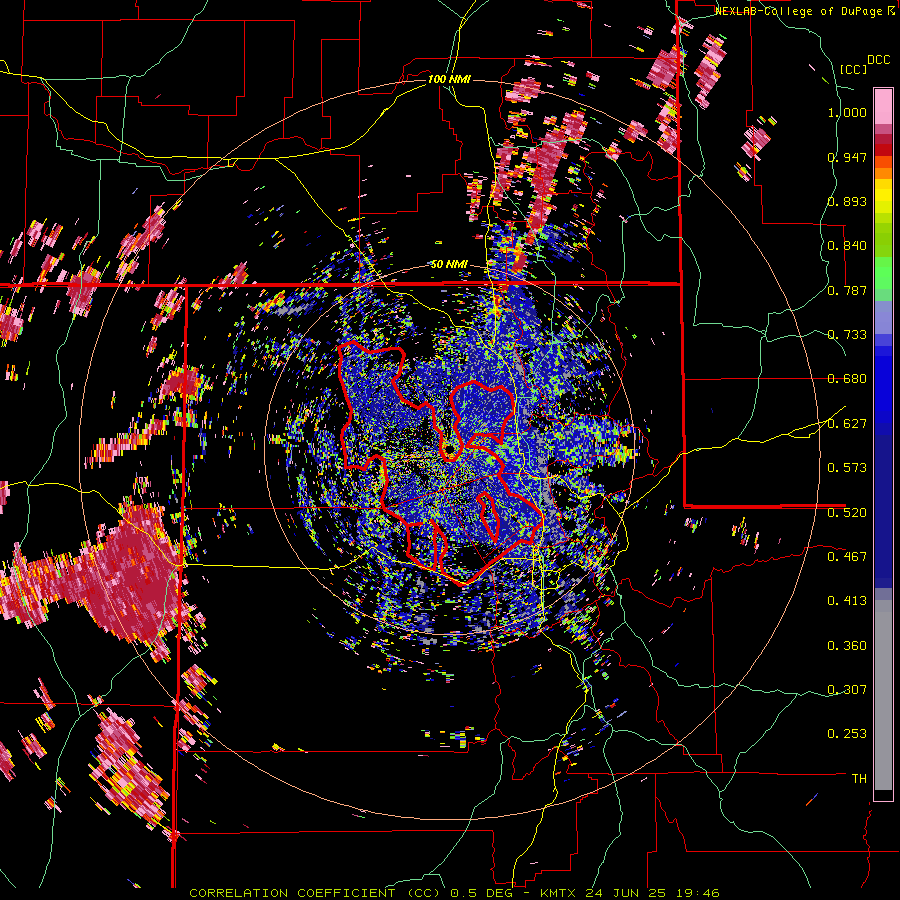Click the CORRELATION COEFFICIENT (CC) caption text

click(x=315, y=893)
